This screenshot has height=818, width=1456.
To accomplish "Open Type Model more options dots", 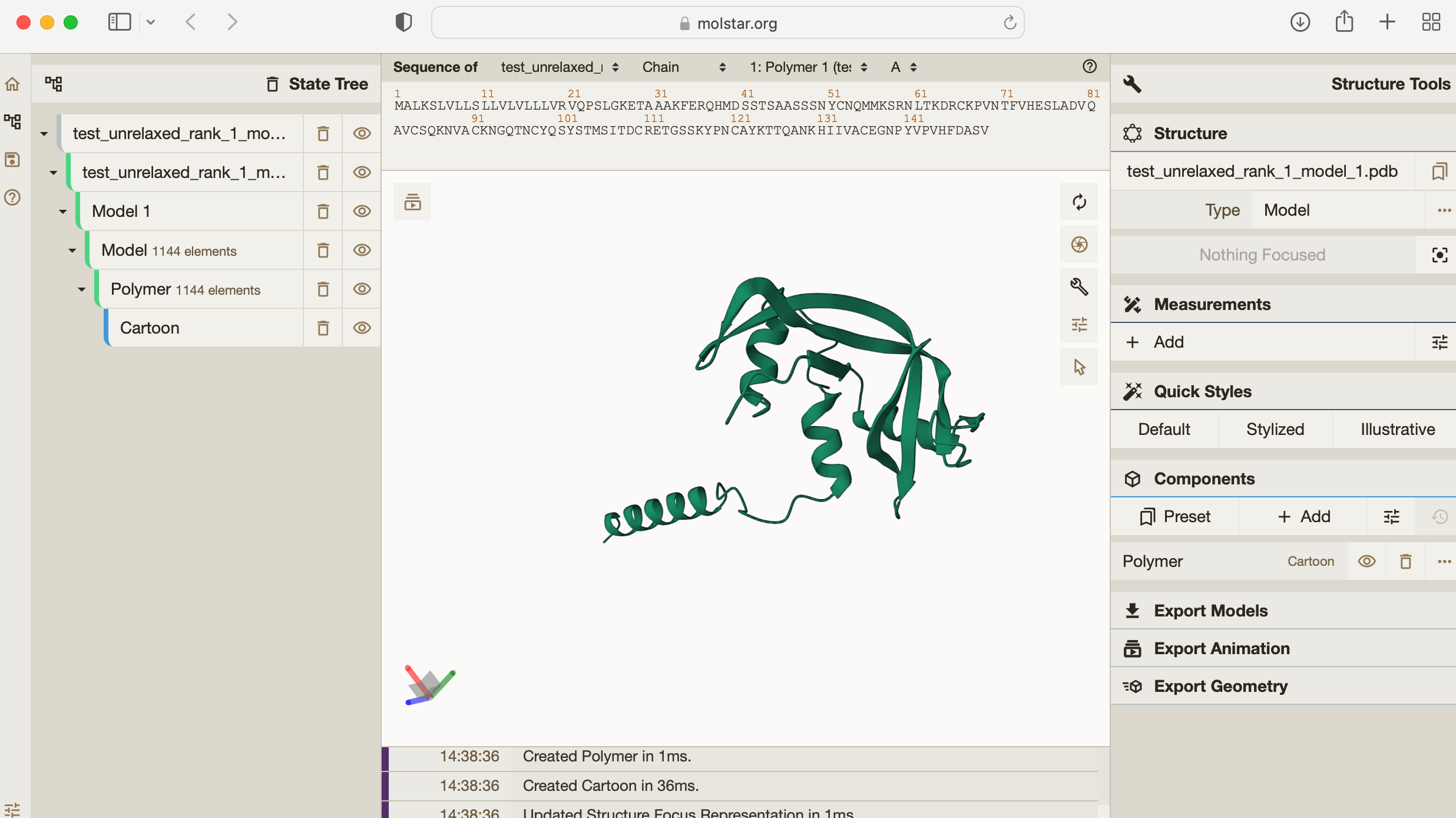I will tap(1444, 210).
